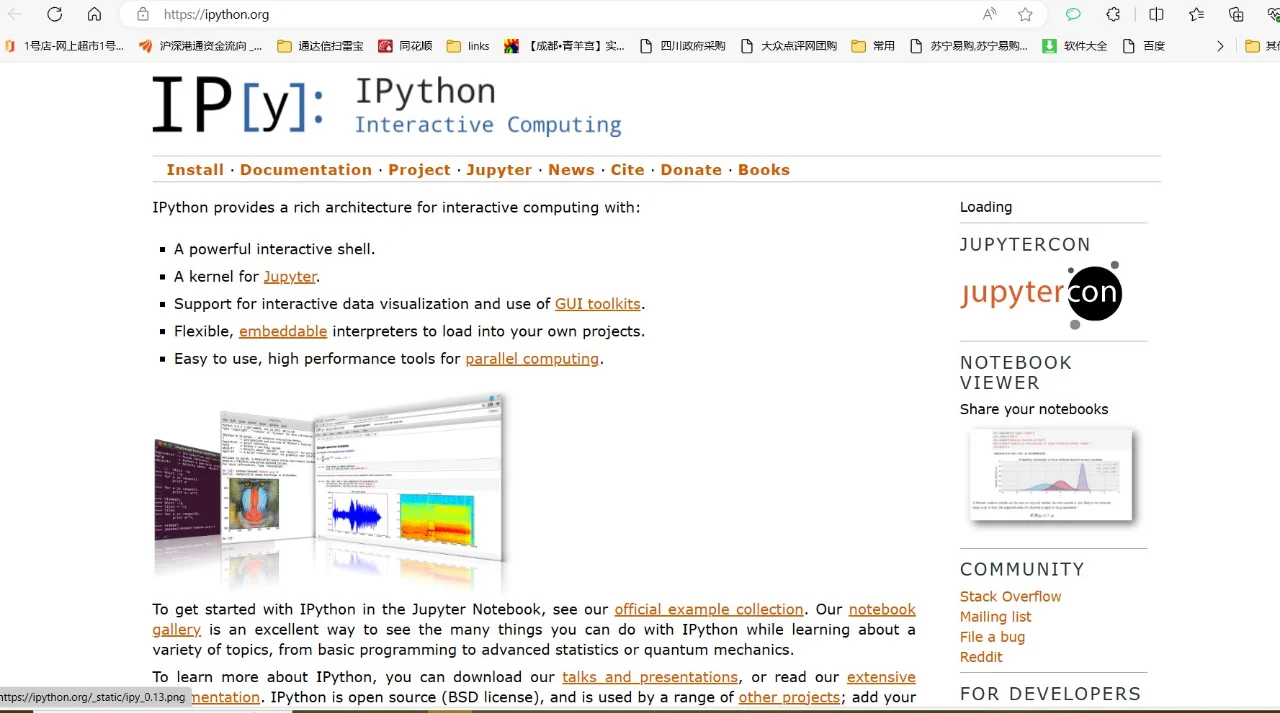Open the 大众点评网团购 bookmark
Screen dimensions: 1280x713
click(789, 46)
